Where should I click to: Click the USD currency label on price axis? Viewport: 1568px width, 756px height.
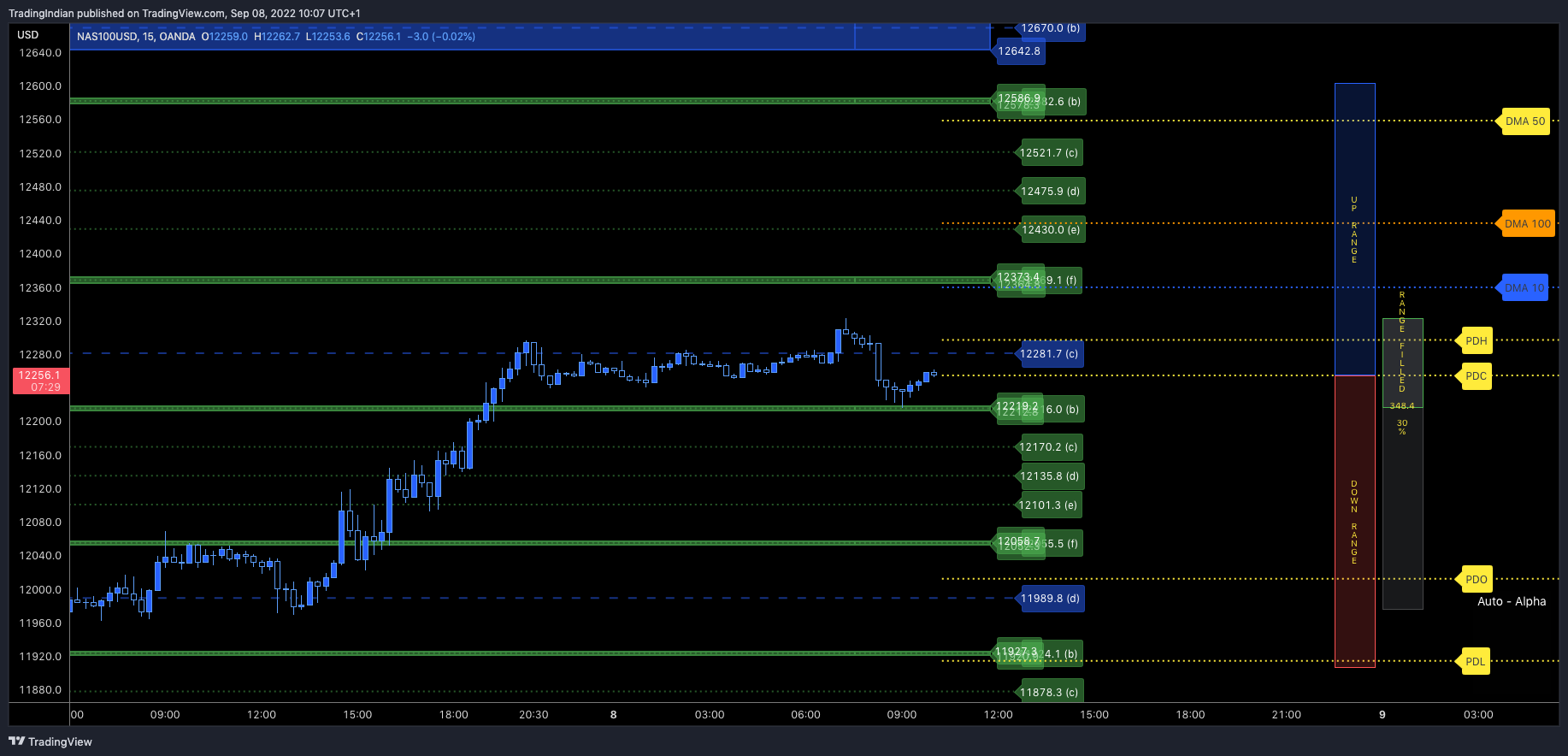[x=28, y=35]
